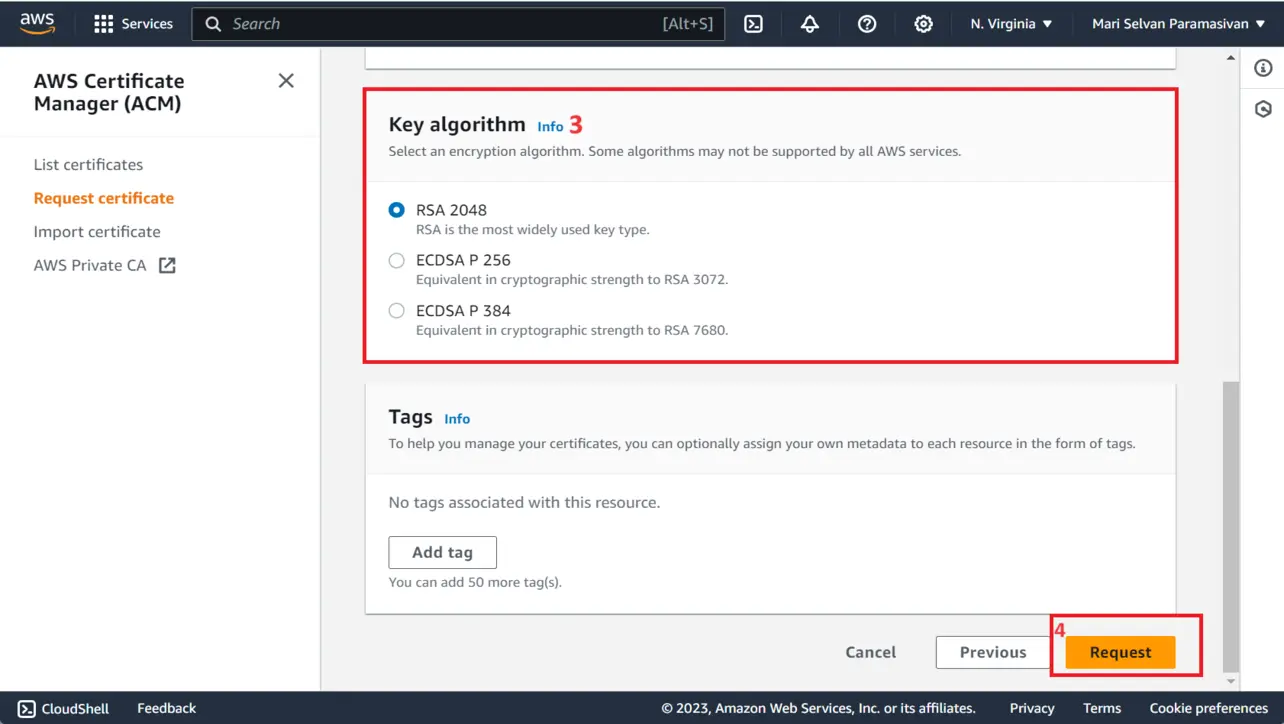Open Import certificate page
This screenshot has height=724, width=1284.
pos(97,231)
